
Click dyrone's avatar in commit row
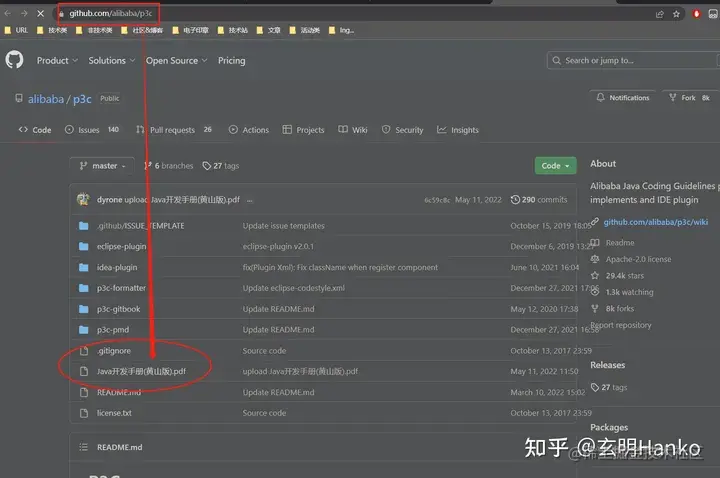83,199
